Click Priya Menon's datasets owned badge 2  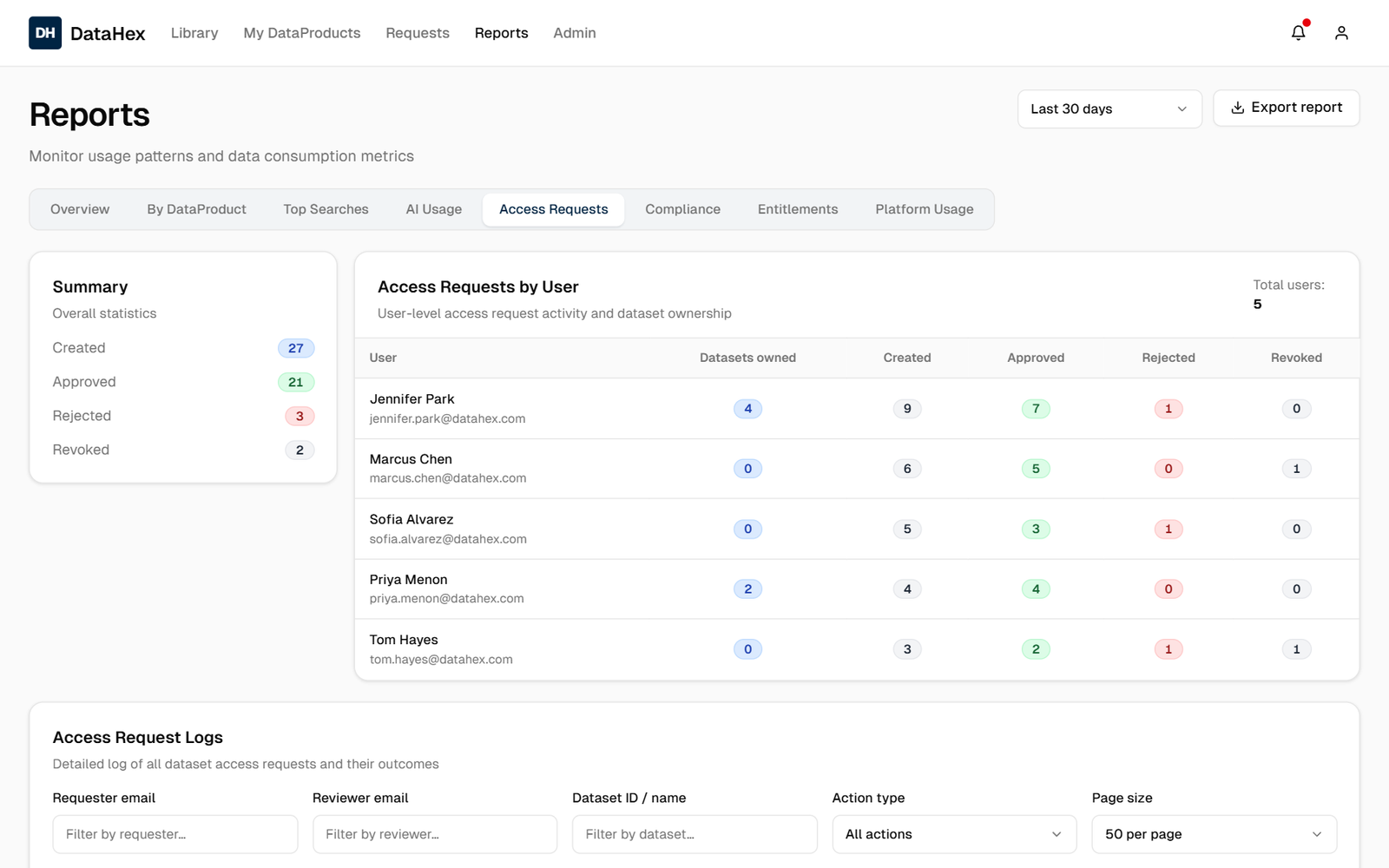click(x=747, y=589)
